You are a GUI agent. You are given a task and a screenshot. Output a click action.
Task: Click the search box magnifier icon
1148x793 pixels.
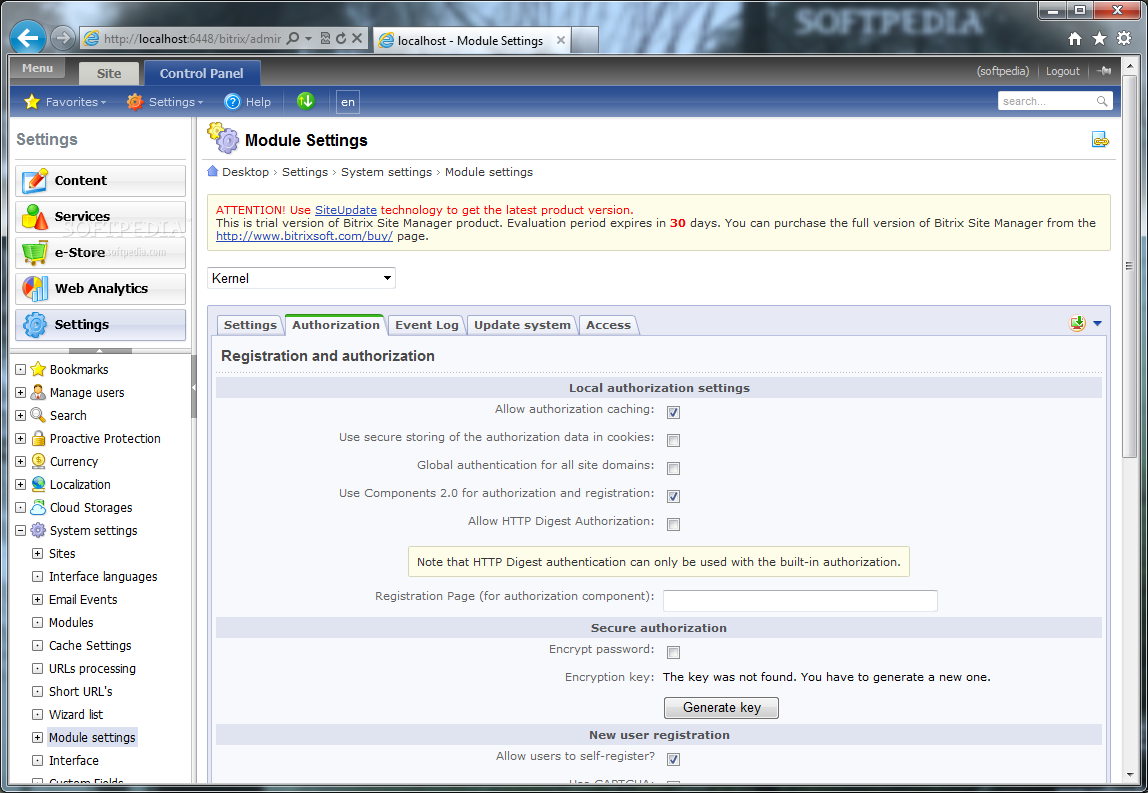pyautogui.click(x=1102, y=101)
